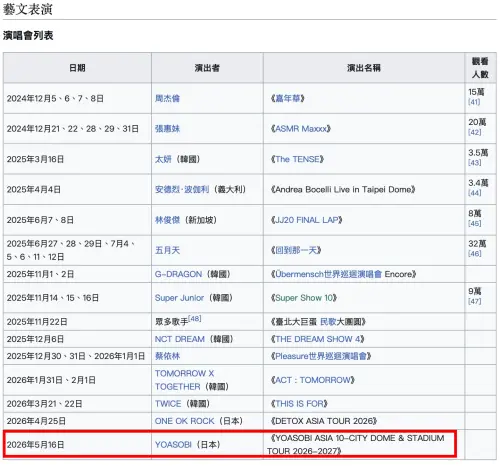This screenshot has height=466, width=500.
Task: Open the Übermensch世界巡迴演唱會 link
Action: [x=328, y=274]
